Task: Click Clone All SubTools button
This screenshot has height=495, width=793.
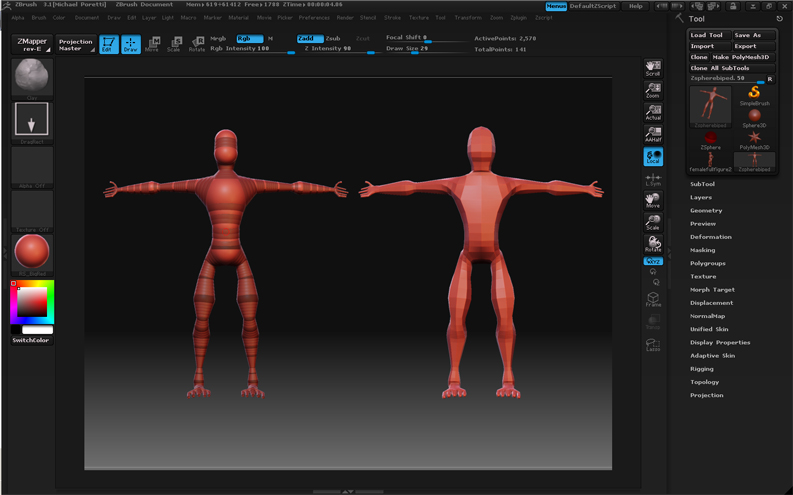Action: click(x=732, y=68)
